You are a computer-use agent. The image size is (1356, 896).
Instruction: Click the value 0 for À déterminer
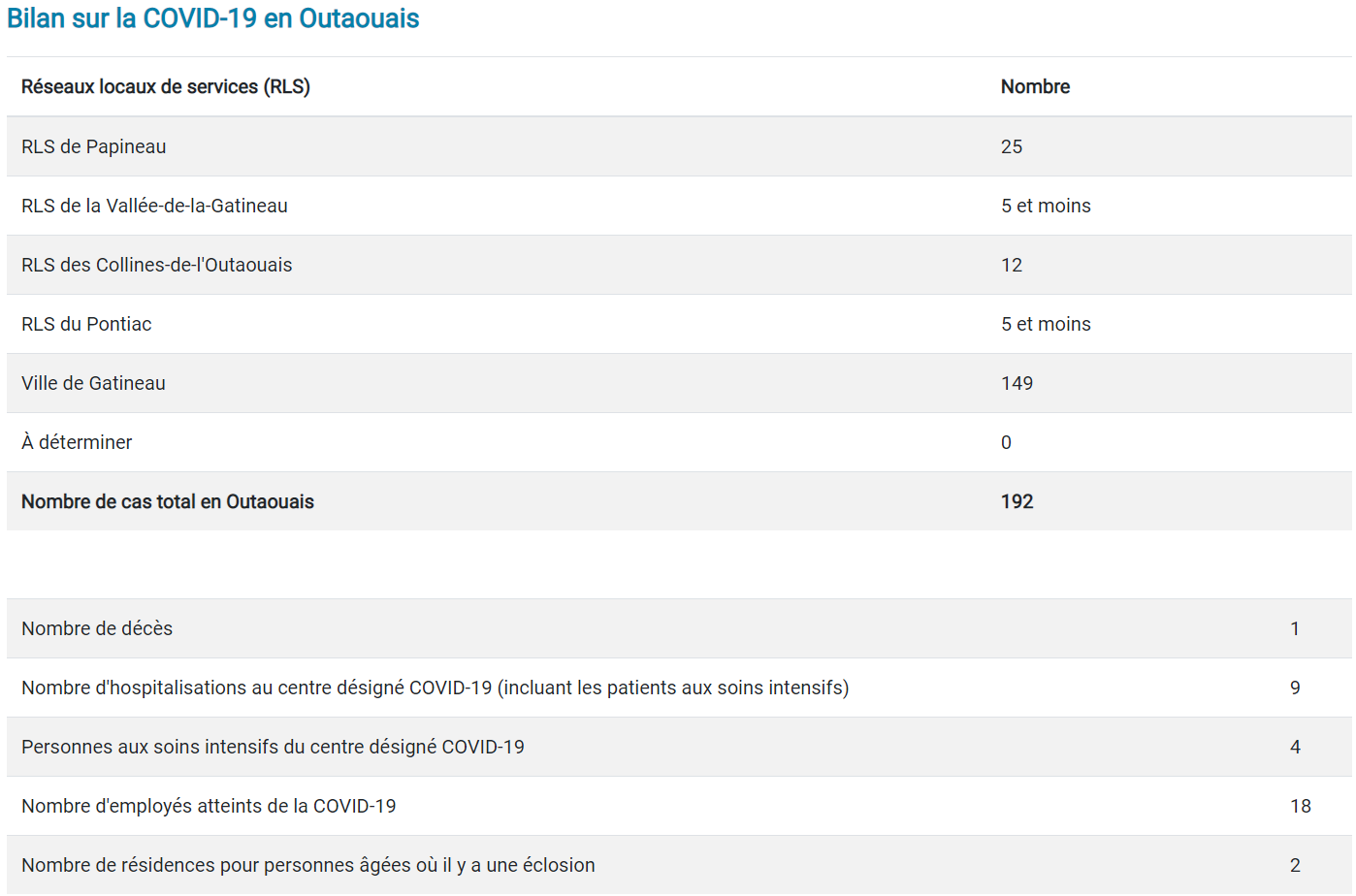1006,442
